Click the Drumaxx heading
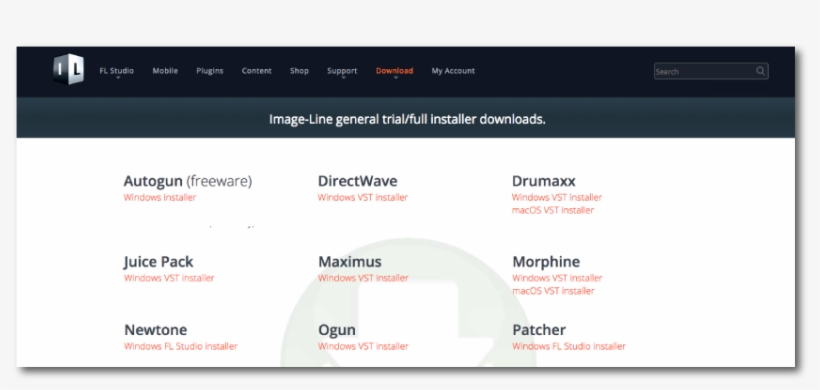Image resolution: width=820 pixels, height=390 pixels. click(x=544, y=181)
